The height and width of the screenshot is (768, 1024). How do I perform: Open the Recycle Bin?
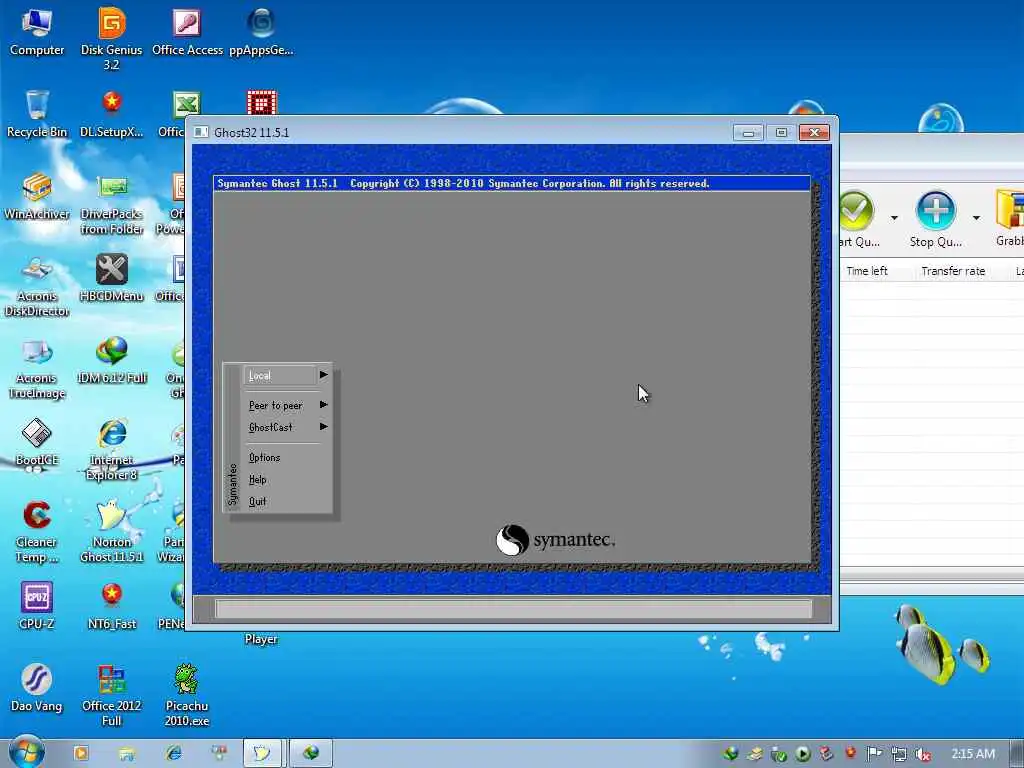pyautogui.click(x=37, y=114)
